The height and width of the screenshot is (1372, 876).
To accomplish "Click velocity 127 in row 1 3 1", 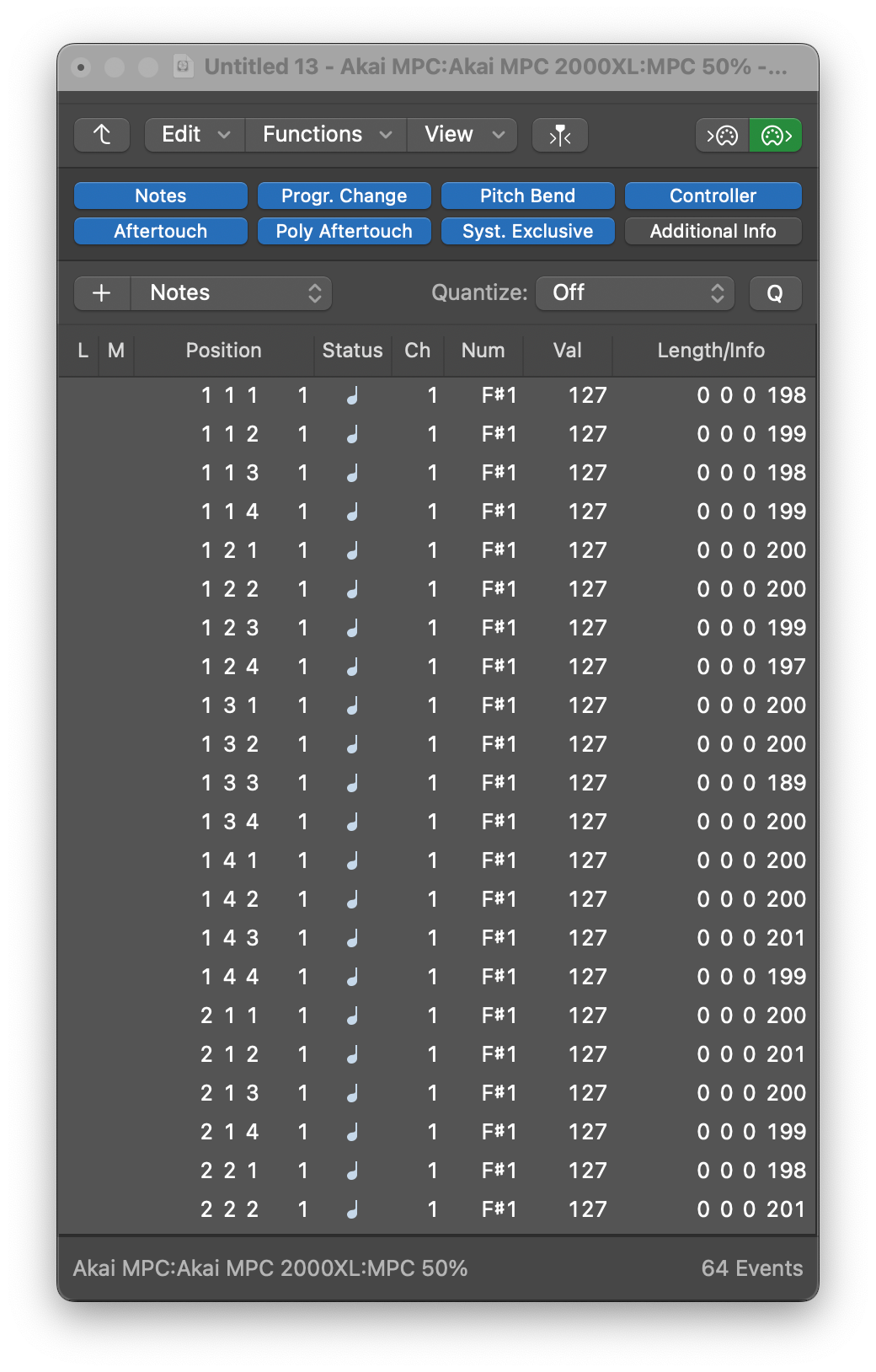I will click(x=588, y=705).
